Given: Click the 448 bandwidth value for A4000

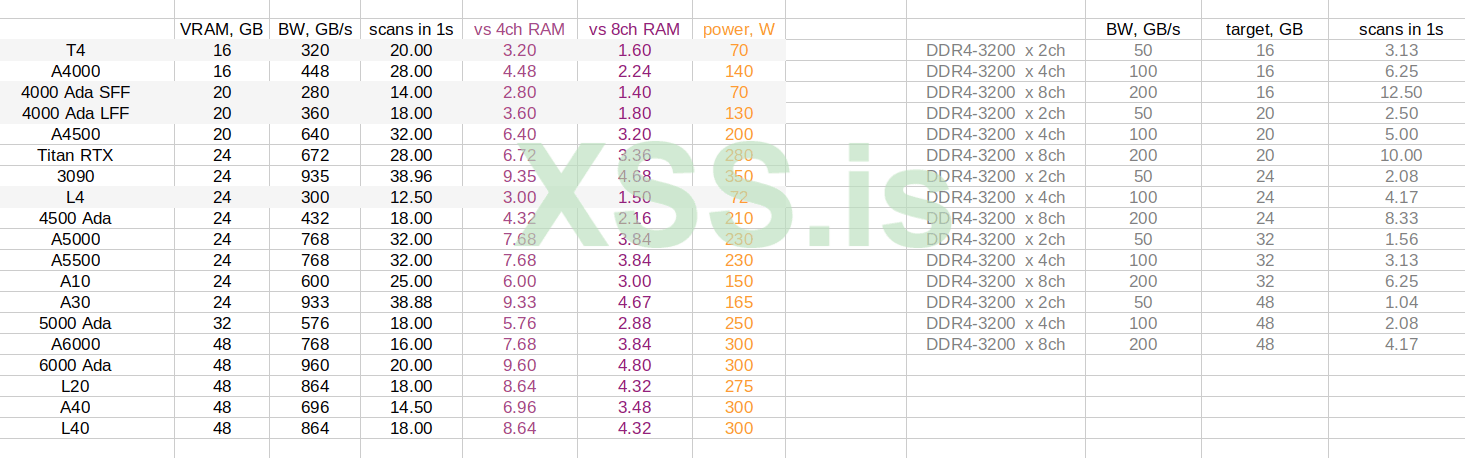Looking at the screenshot, I should [315, 71].
